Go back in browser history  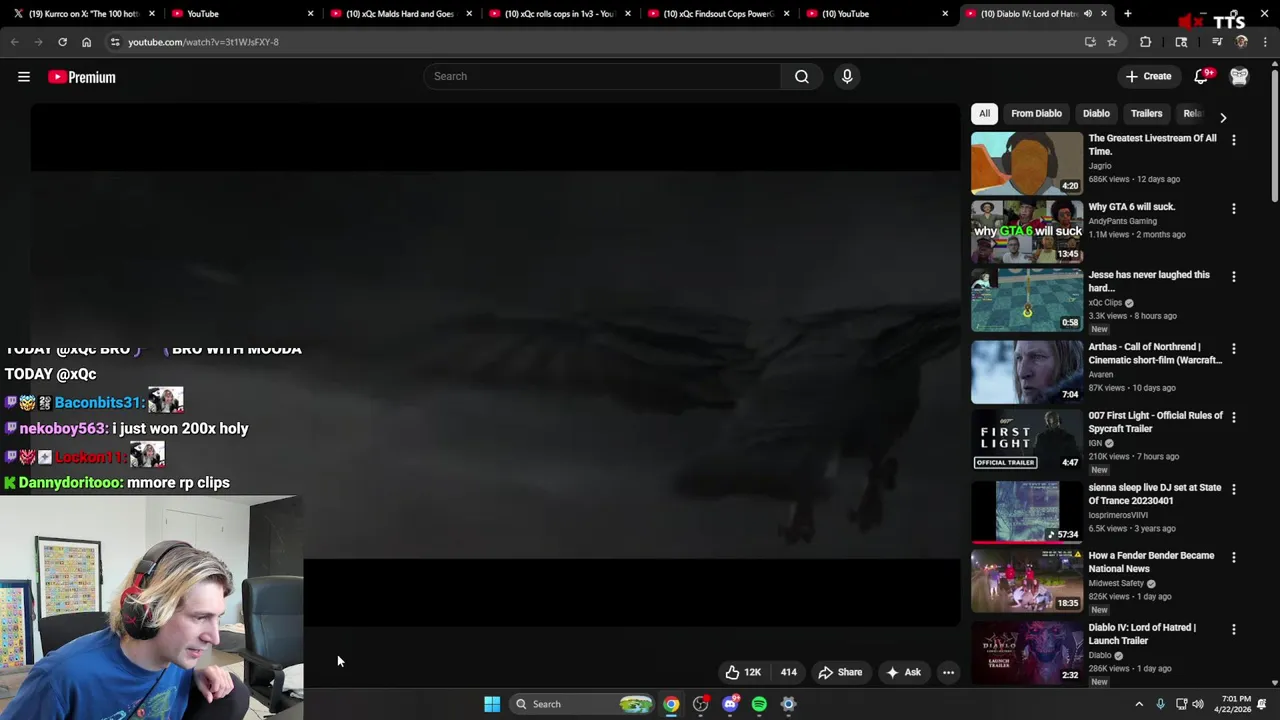pos(15,42)
